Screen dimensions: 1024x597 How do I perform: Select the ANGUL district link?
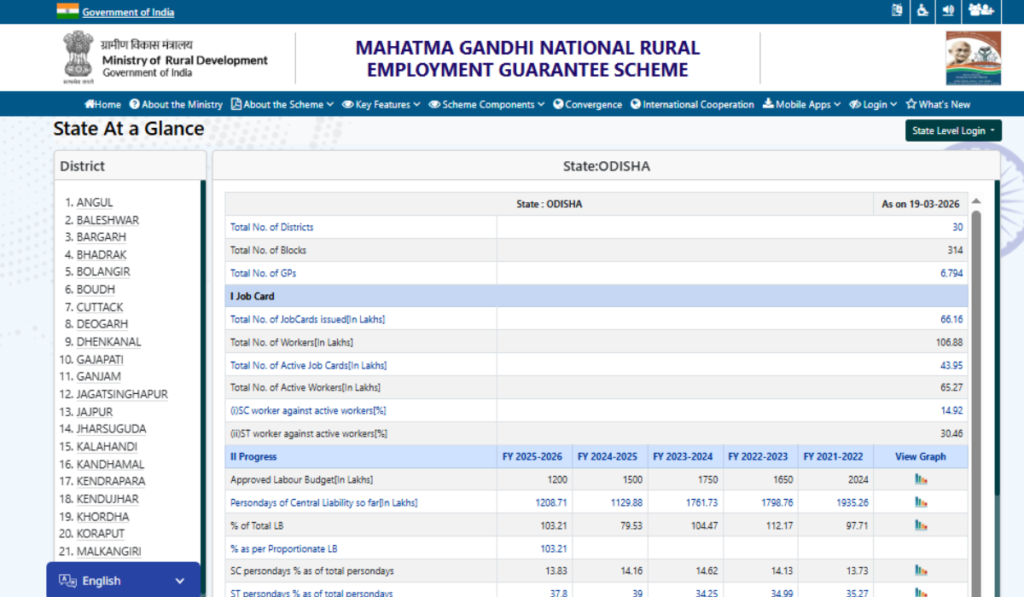point(93,202)
